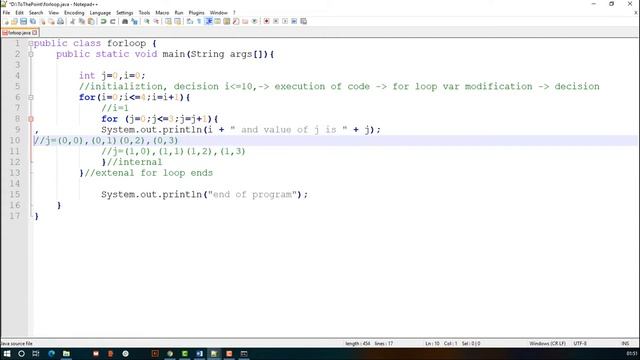Click the Copy toolbar icon

click(x=82, y=21)
